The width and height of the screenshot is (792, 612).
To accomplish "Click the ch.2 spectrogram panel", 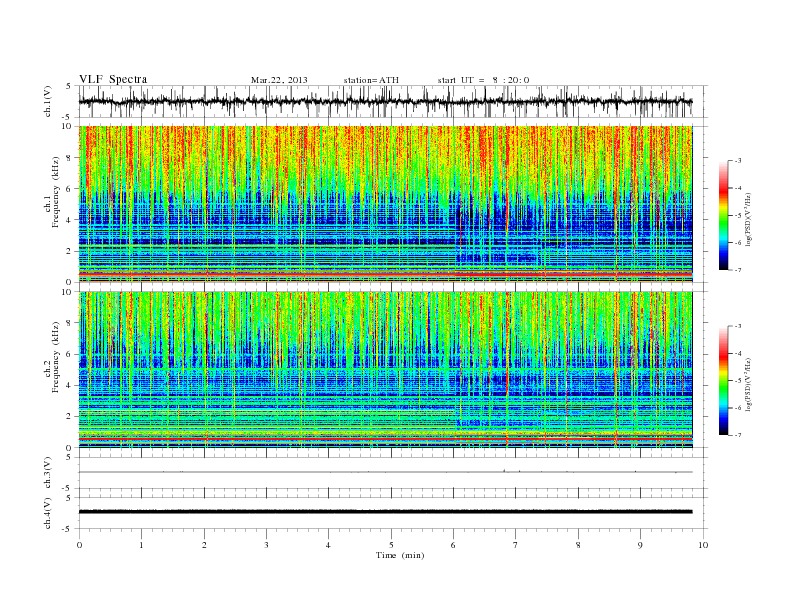I will [x=385, y=370].
